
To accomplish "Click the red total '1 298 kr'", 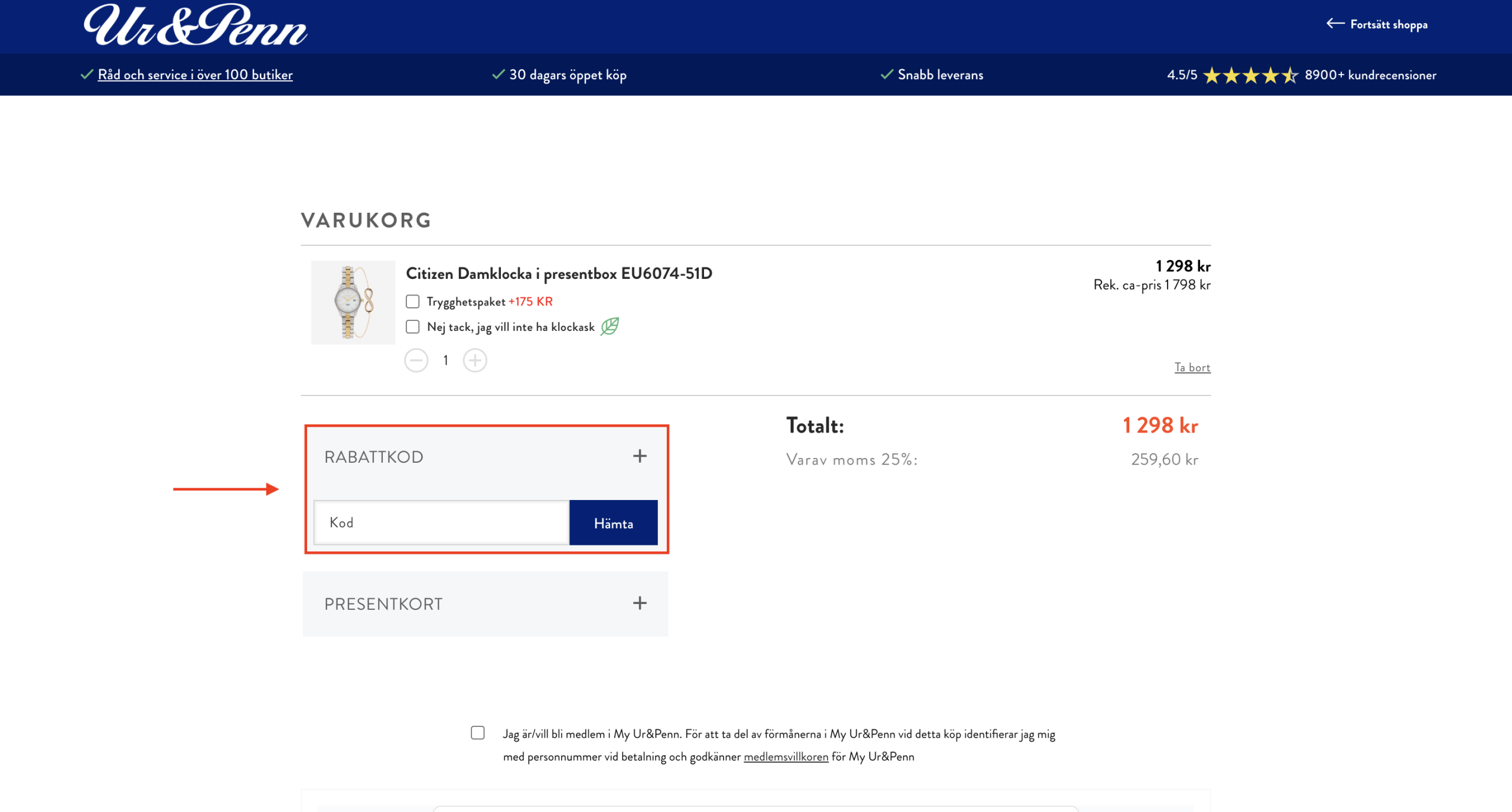I will [1160, 426].
